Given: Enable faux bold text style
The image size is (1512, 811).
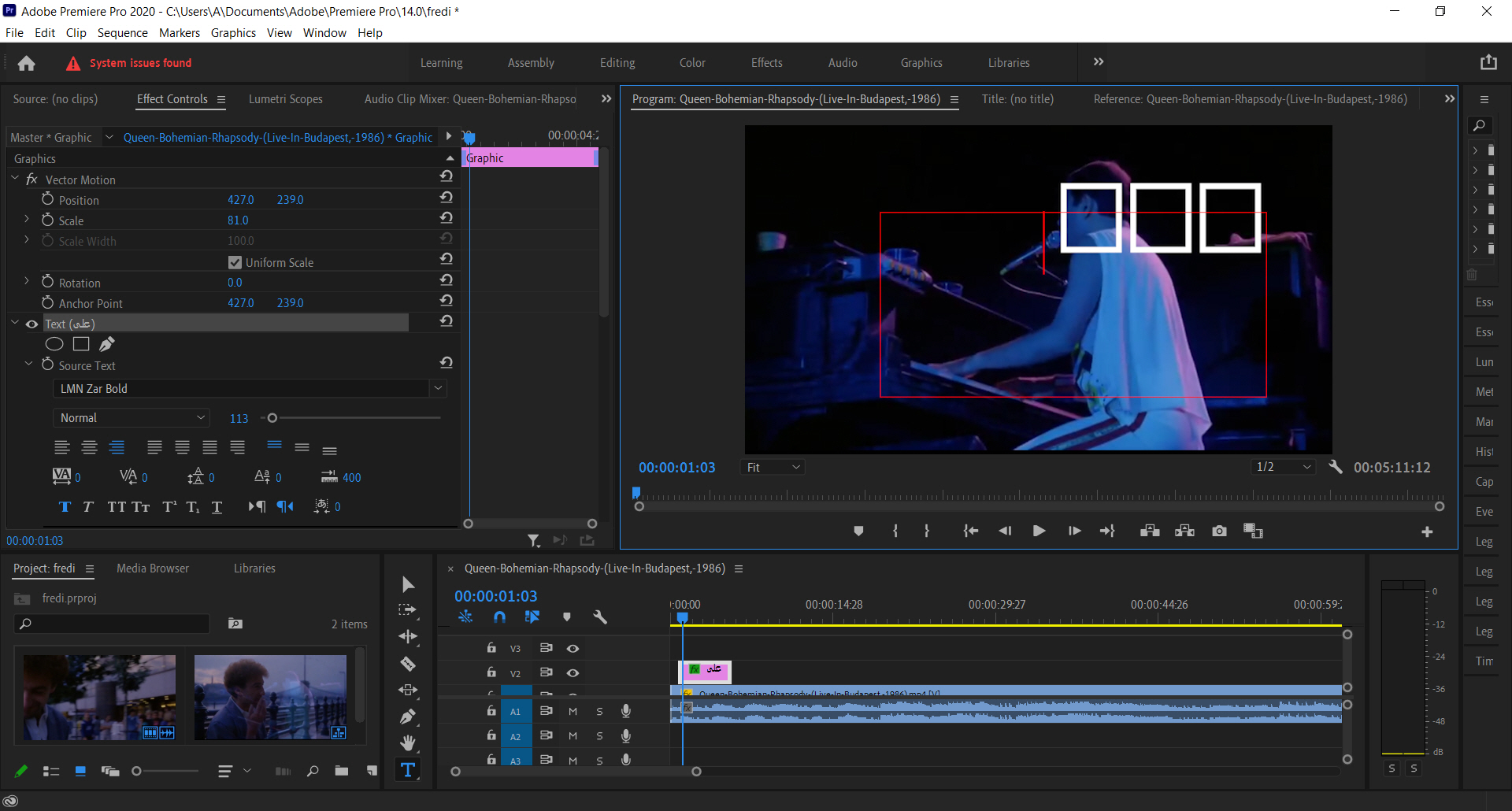Looking at the screenshot, I should click(x=65, y=507).
